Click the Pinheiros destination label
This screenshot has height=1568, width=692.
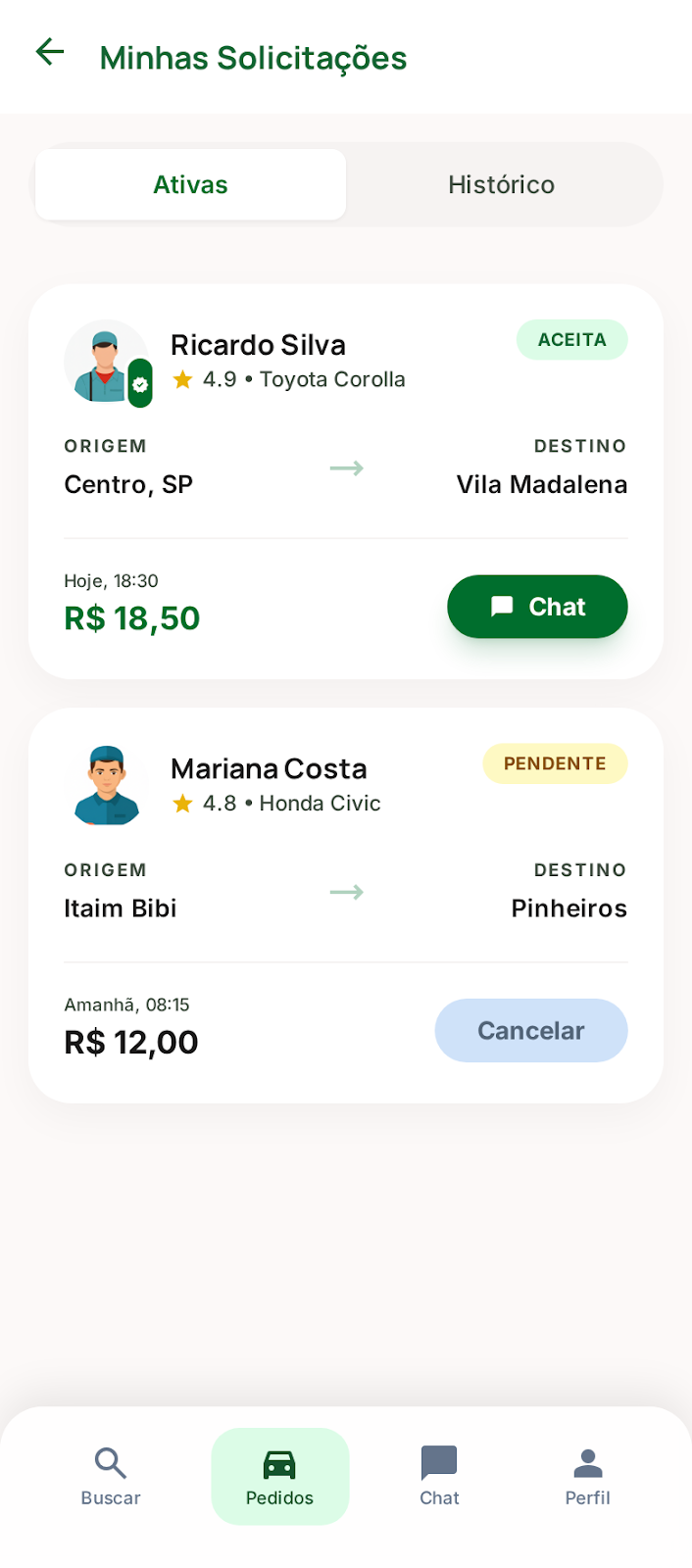pos(568,907)
